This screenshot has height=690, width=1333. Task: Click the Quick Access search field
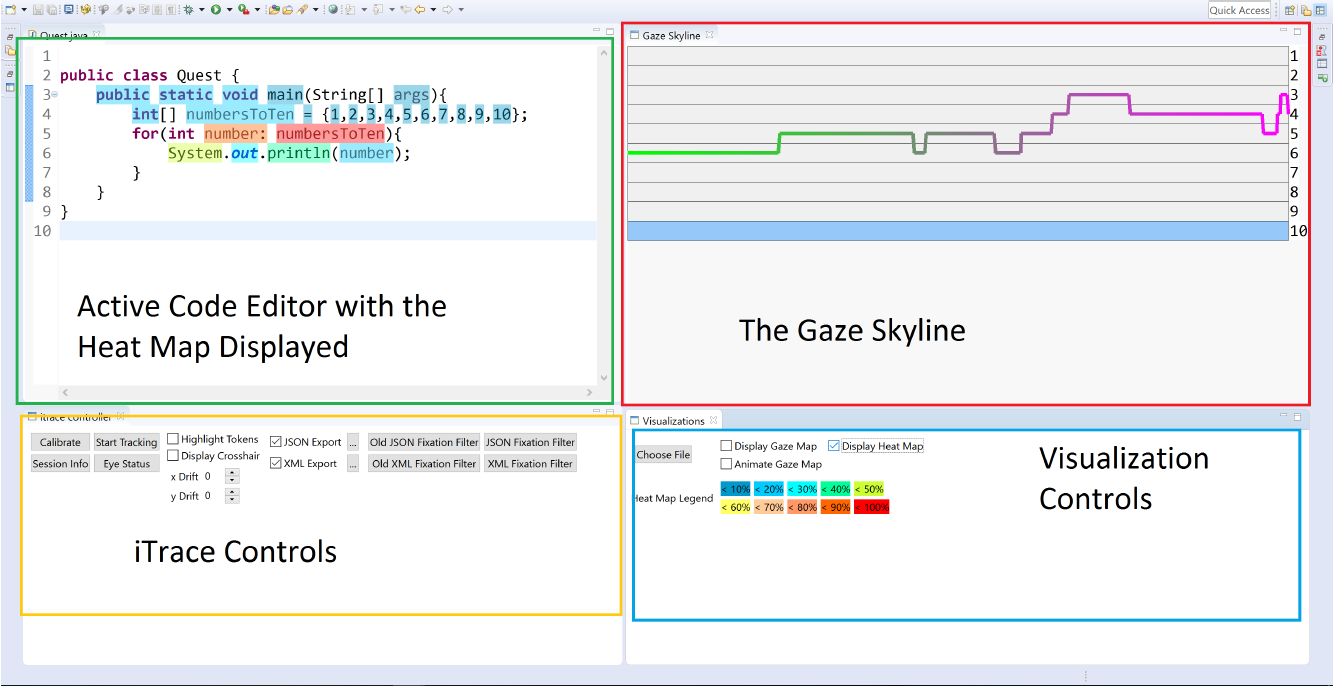(1239, 10)
